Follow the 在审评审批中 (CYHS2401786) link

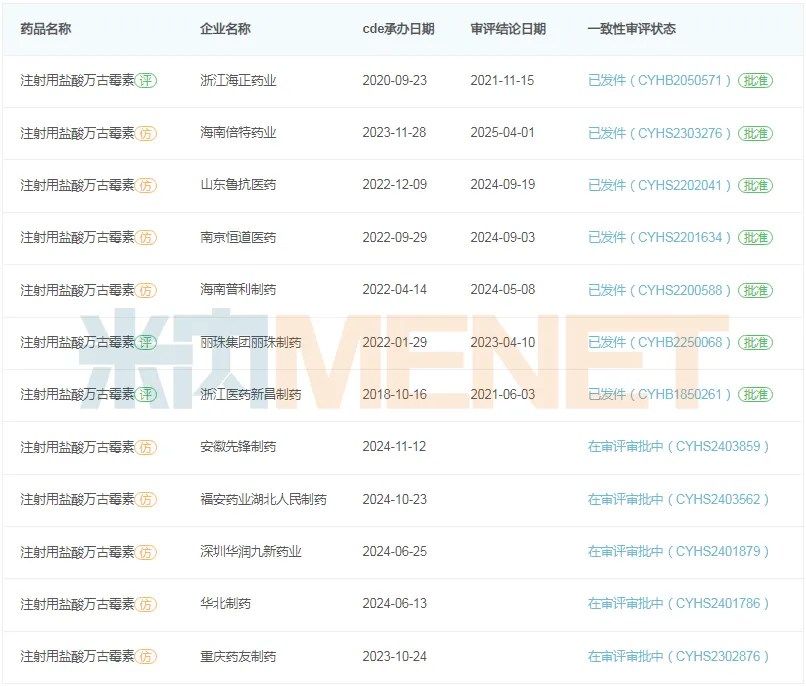pyautogui.click(x=679, y=604)
